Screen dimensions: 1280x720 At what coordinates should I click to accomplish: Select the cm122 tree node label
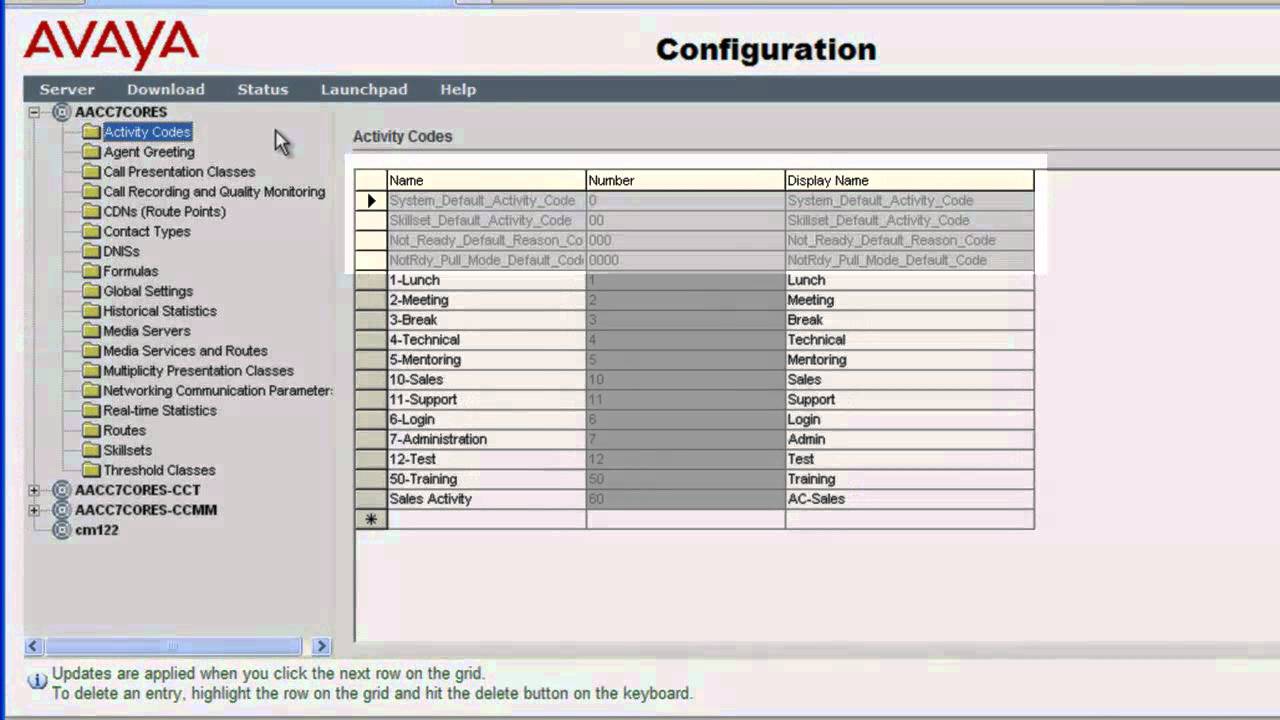point(97,530)
